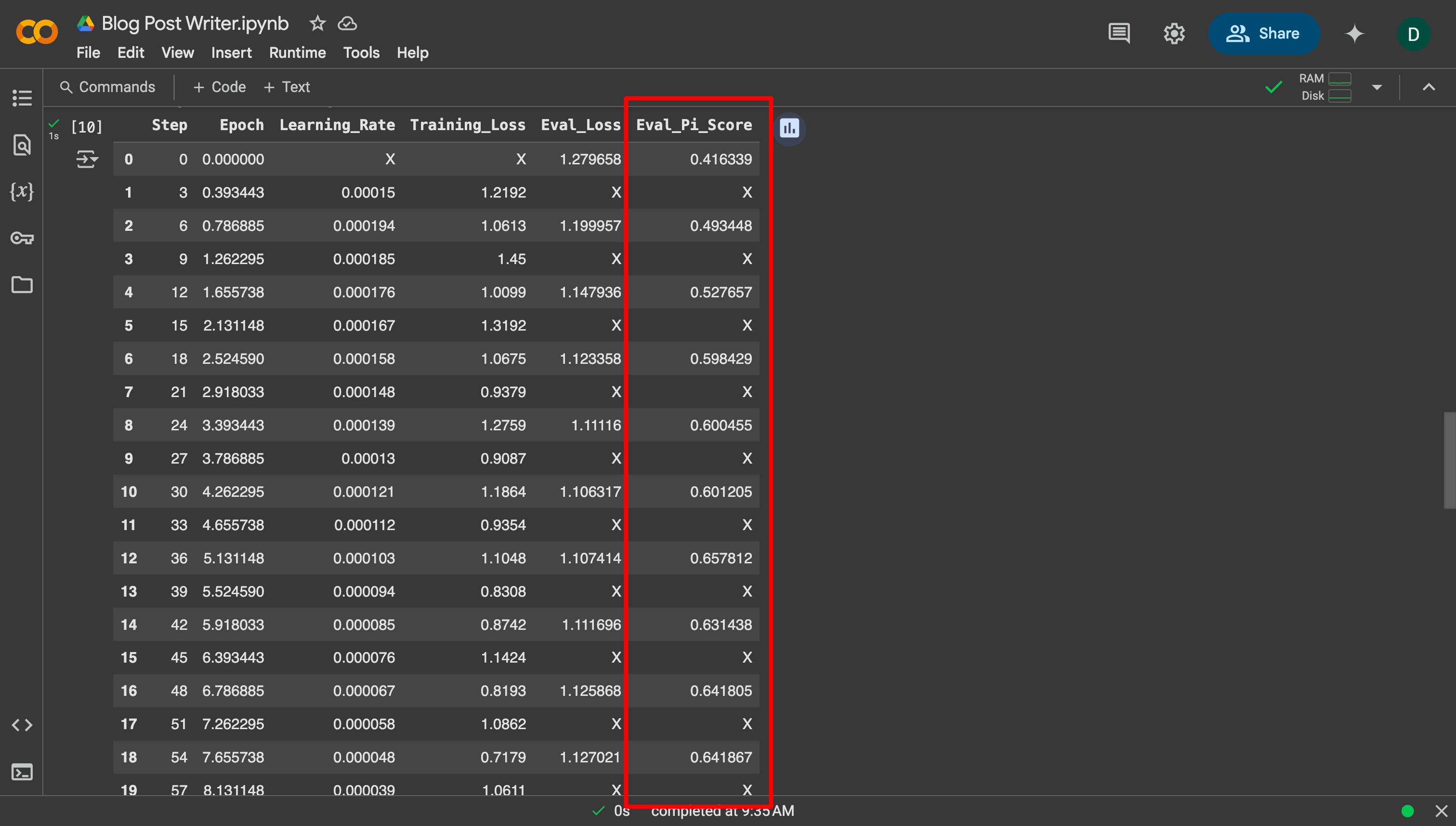
Task: Add a new Code cell
Action: [x=220, y=87]
